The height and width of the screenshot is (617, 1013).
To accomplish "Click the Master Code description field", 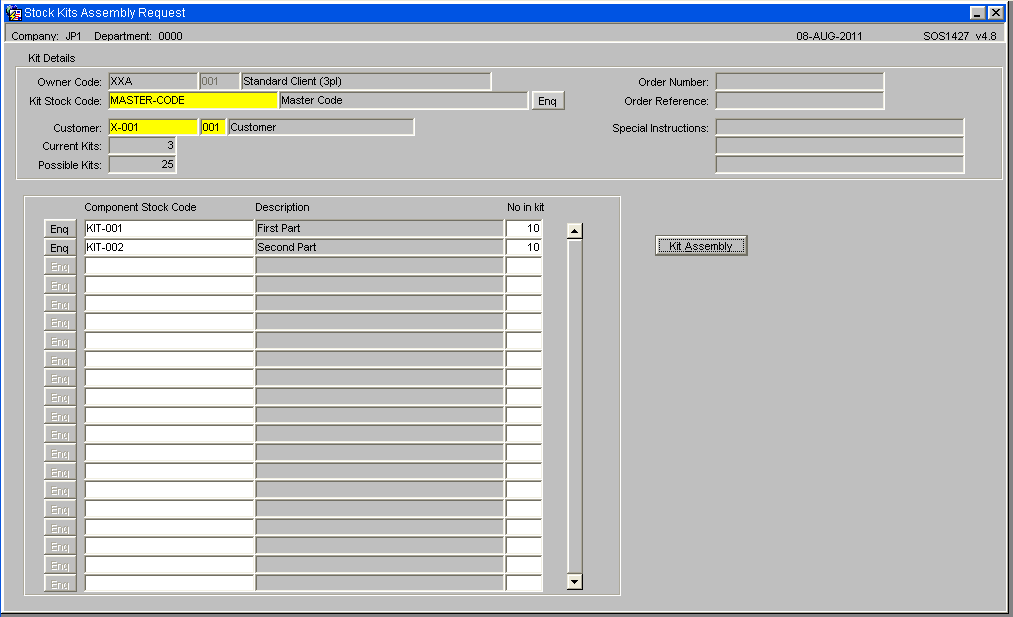I will point(404,100).
